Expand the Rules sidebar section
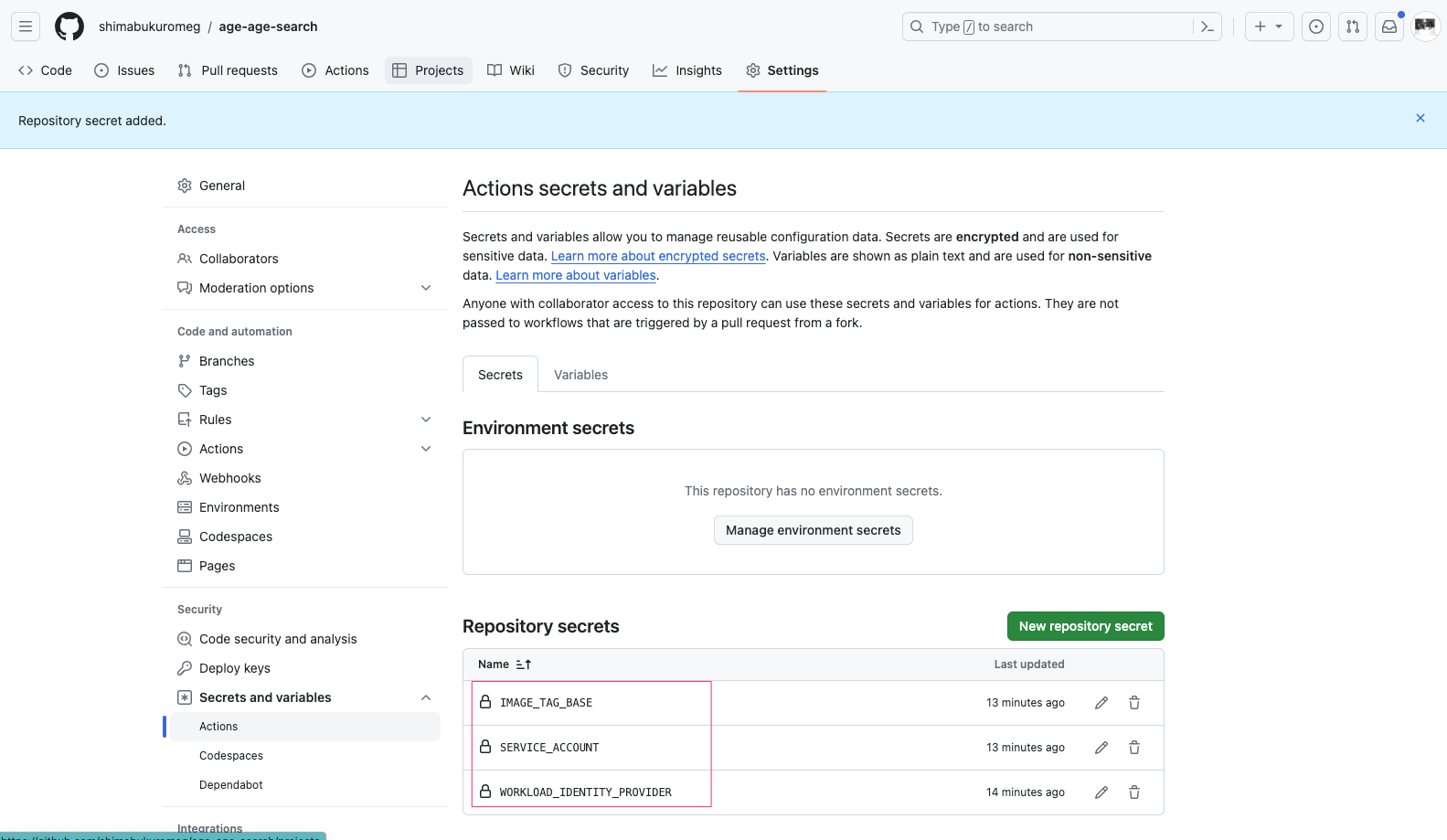Screen dimensions: 1447x840 [x=425, y=420]
